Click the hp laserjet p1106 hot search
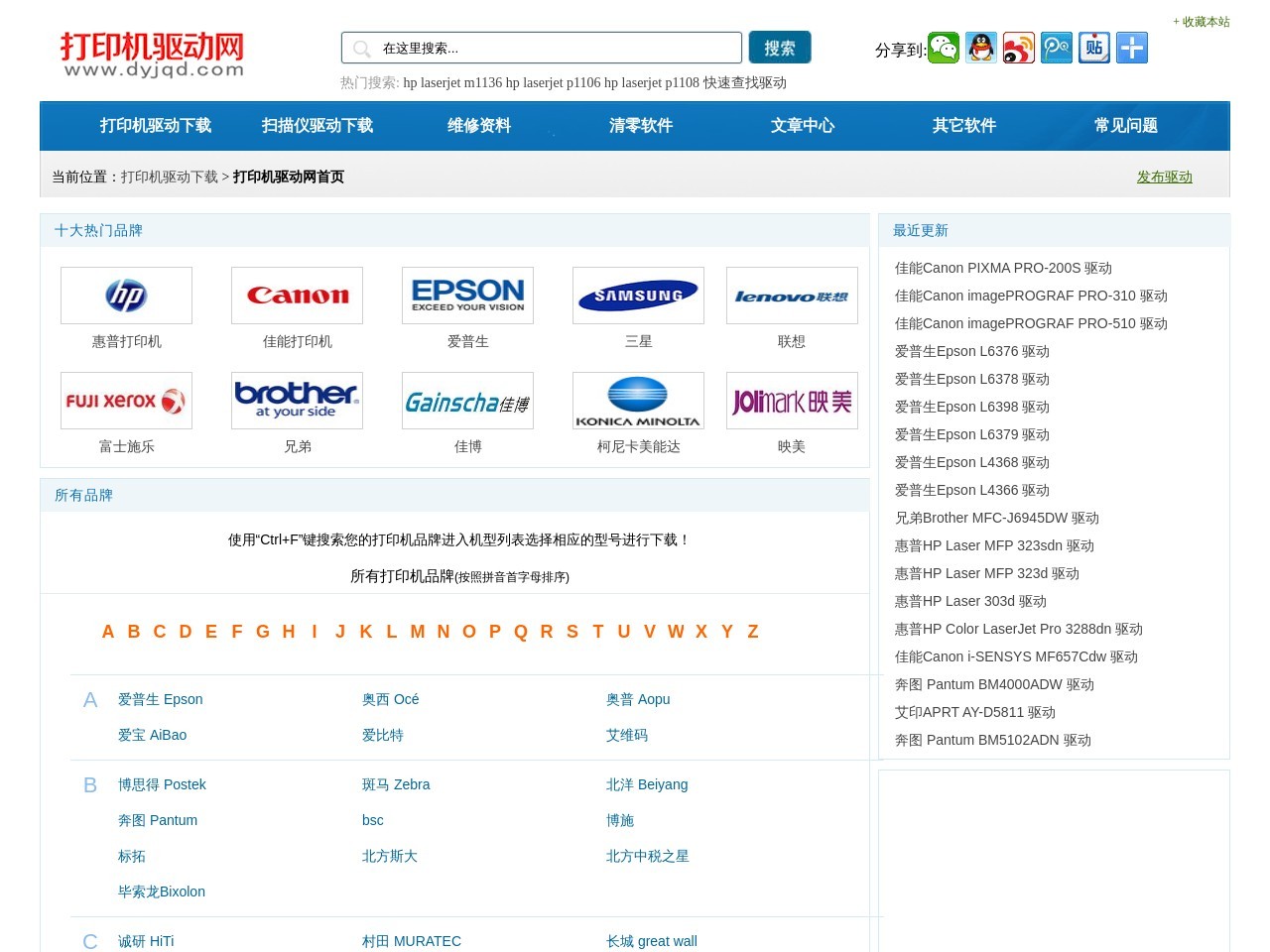 [x=554, y=82]
